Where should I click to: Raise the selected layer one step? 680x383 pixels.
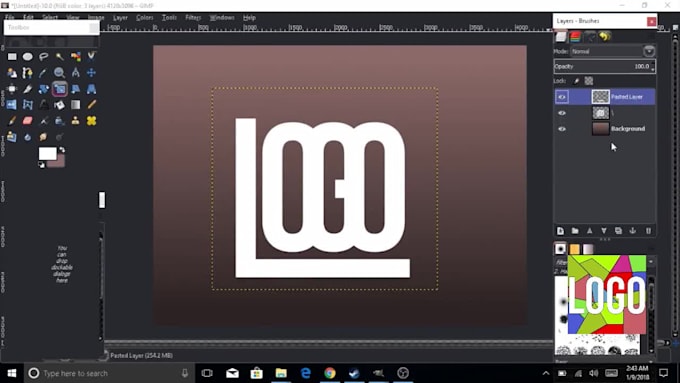click(589, 231)
